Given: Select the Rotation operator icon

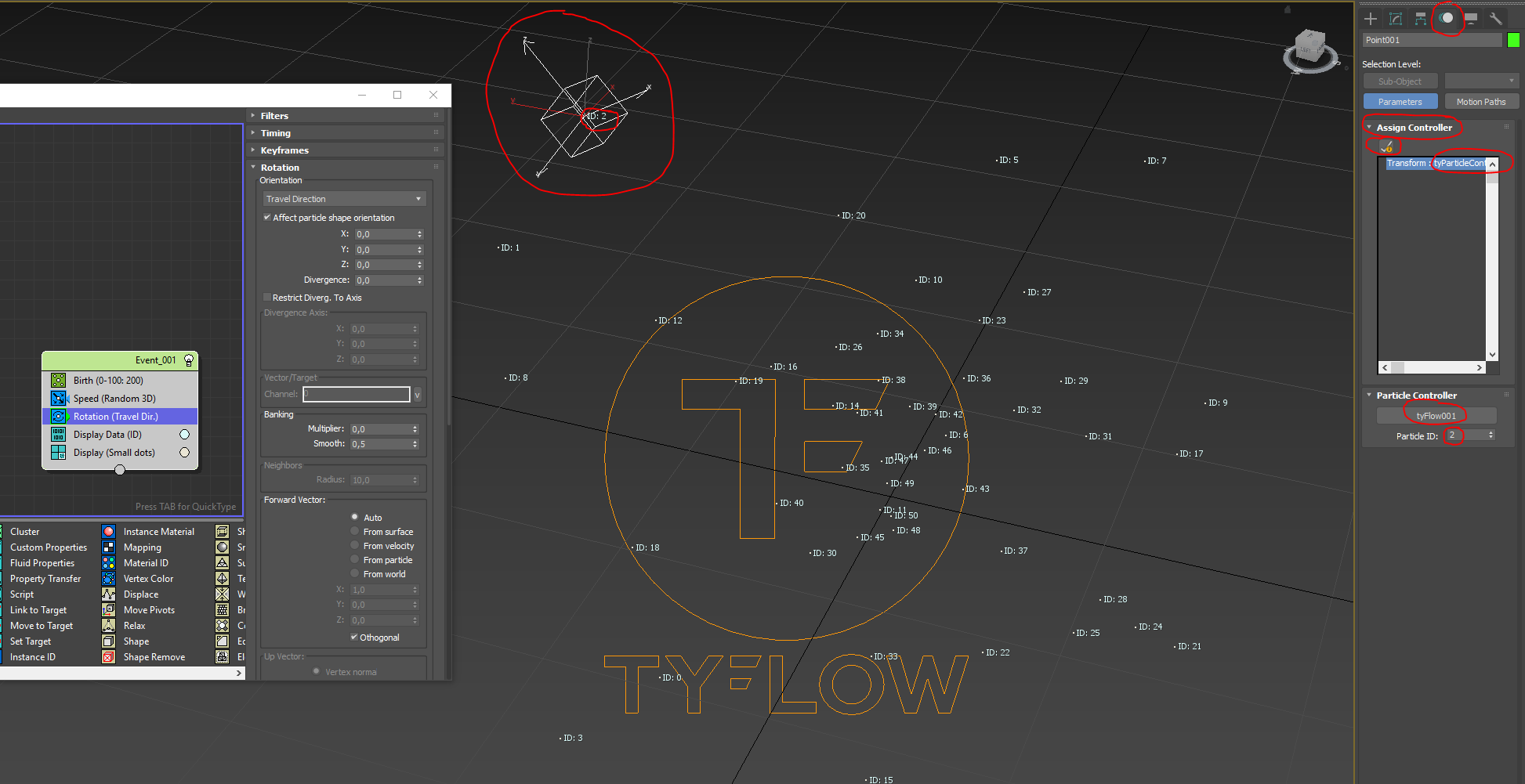Looking at the screenshot, I should [59, 417].
